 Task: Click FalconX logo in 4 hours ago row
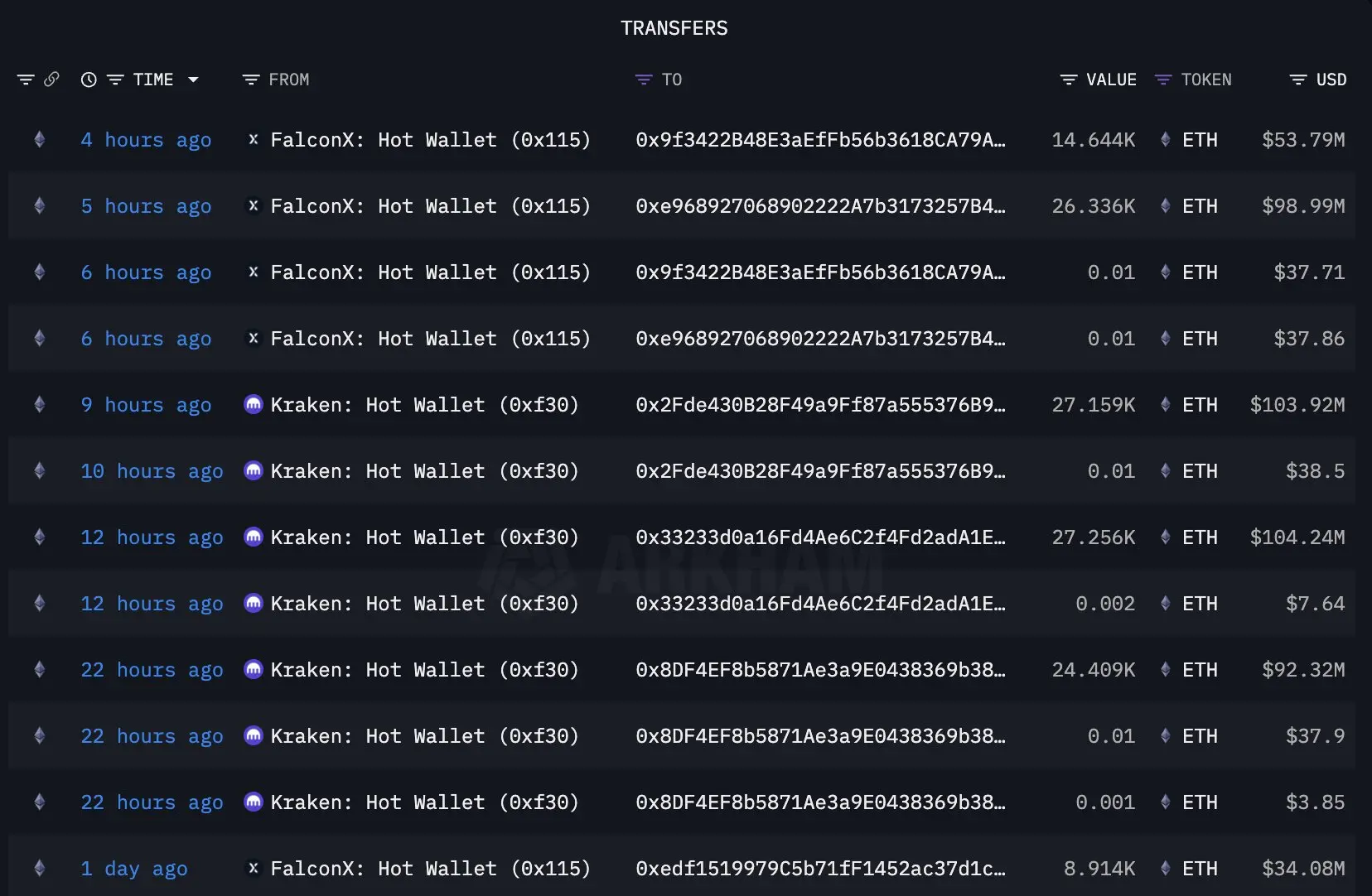pyautogui.click(x=254, y=139)
